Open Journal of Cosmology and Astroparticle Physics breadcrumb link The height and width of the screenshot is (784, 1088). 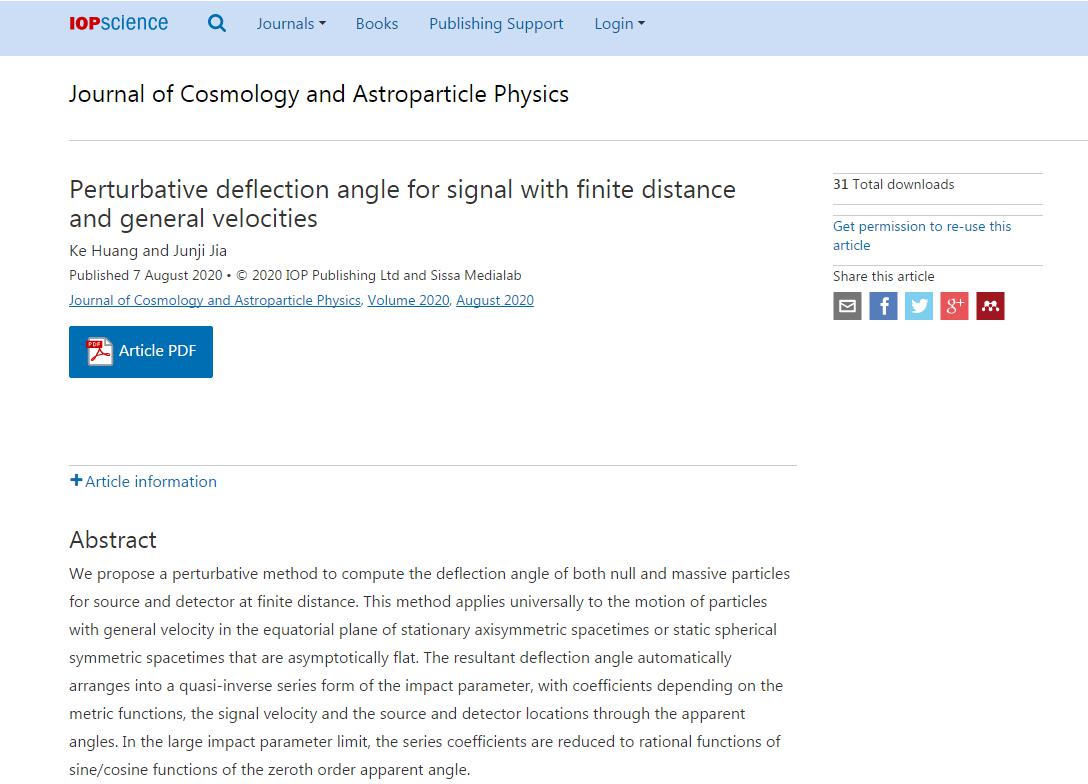coord(214,300)
